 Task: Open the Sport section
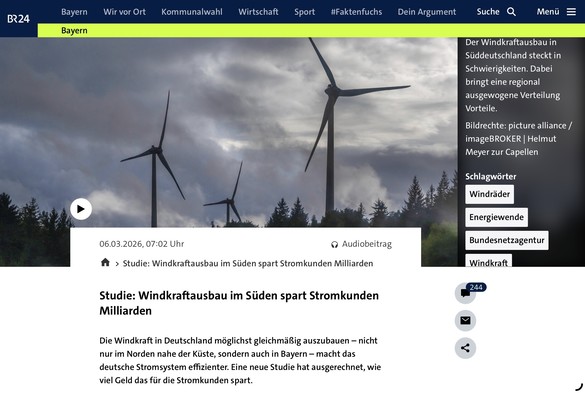pos(304,12)
